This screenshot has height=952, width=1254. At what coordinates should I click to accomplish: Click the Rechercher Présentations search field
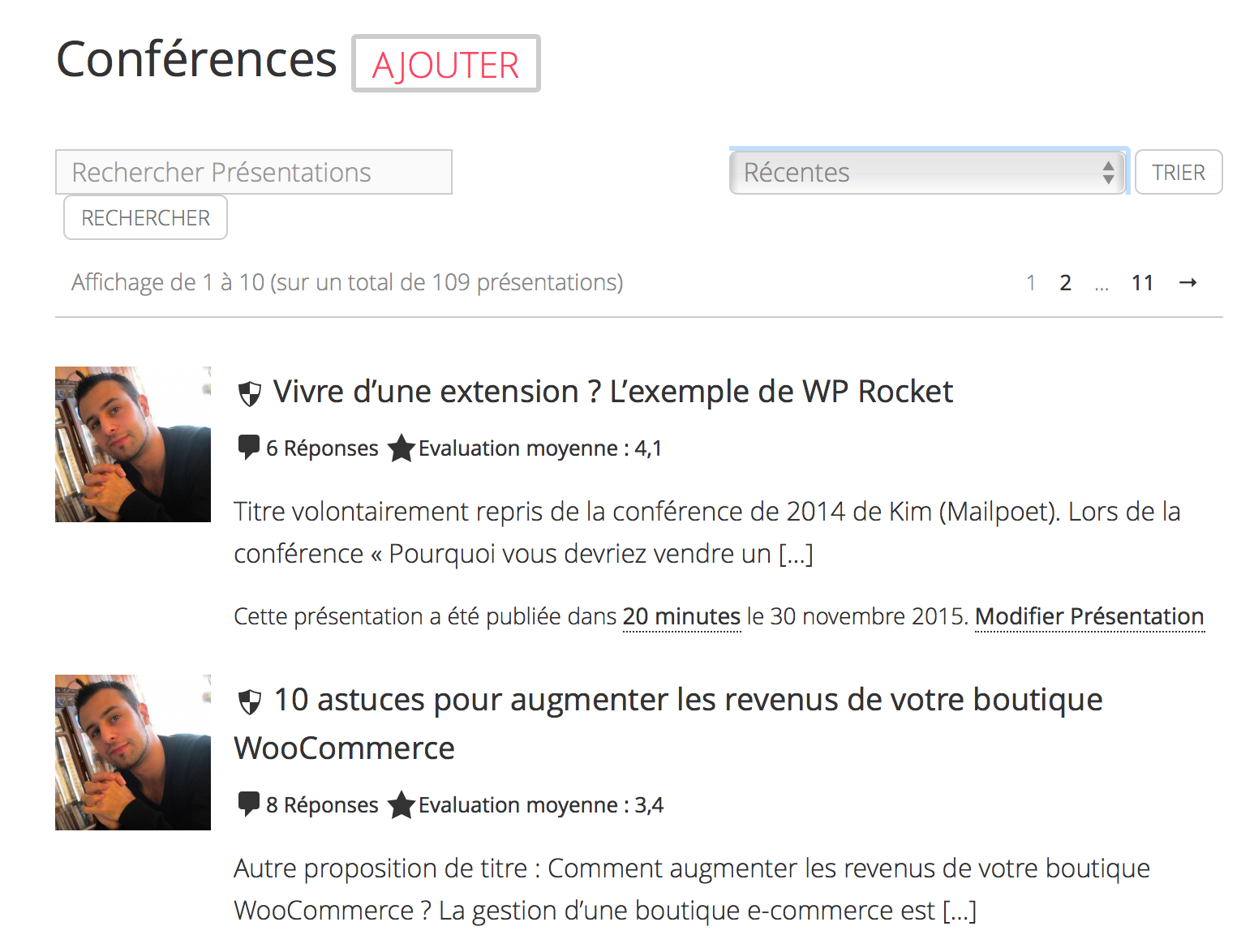click(253, 172)
